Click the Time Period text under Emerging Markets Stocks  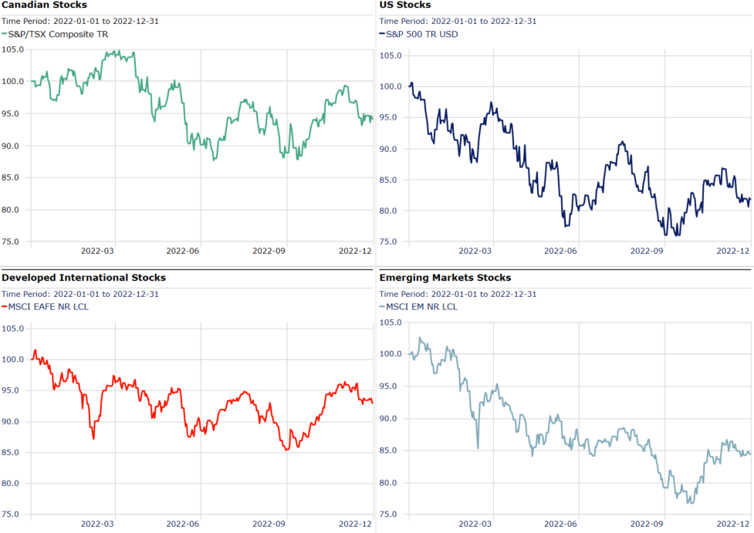[x=458, y=294]
